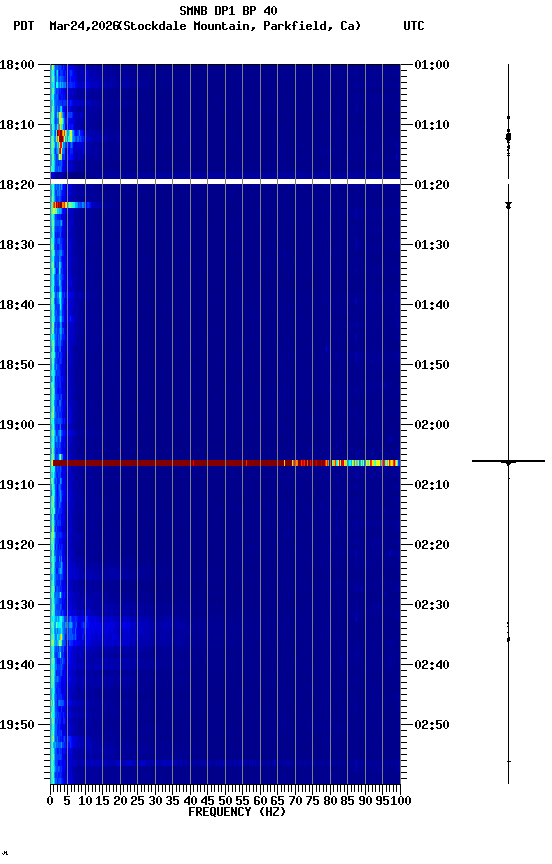Click the faint horizontal band near 19:56

click(x=225, y=764)
